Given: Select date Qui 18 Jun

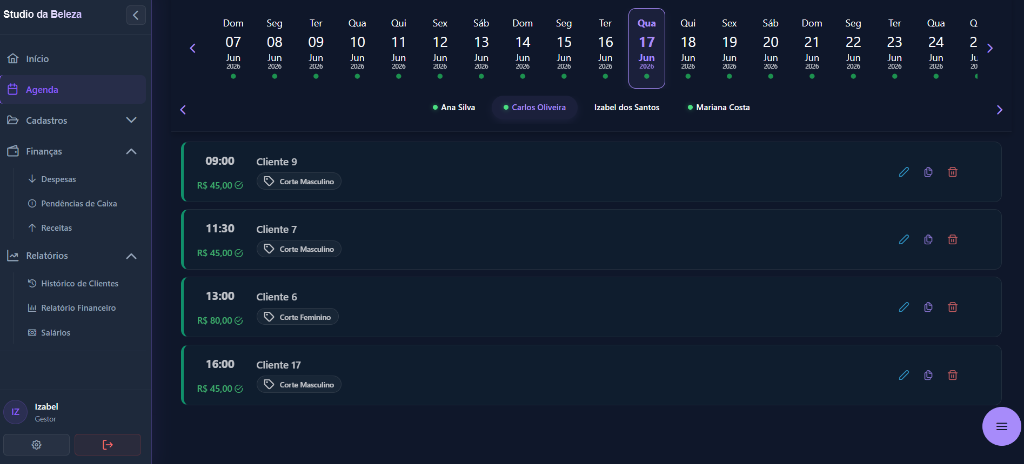Looking at the screenshot, I should 688,48.
